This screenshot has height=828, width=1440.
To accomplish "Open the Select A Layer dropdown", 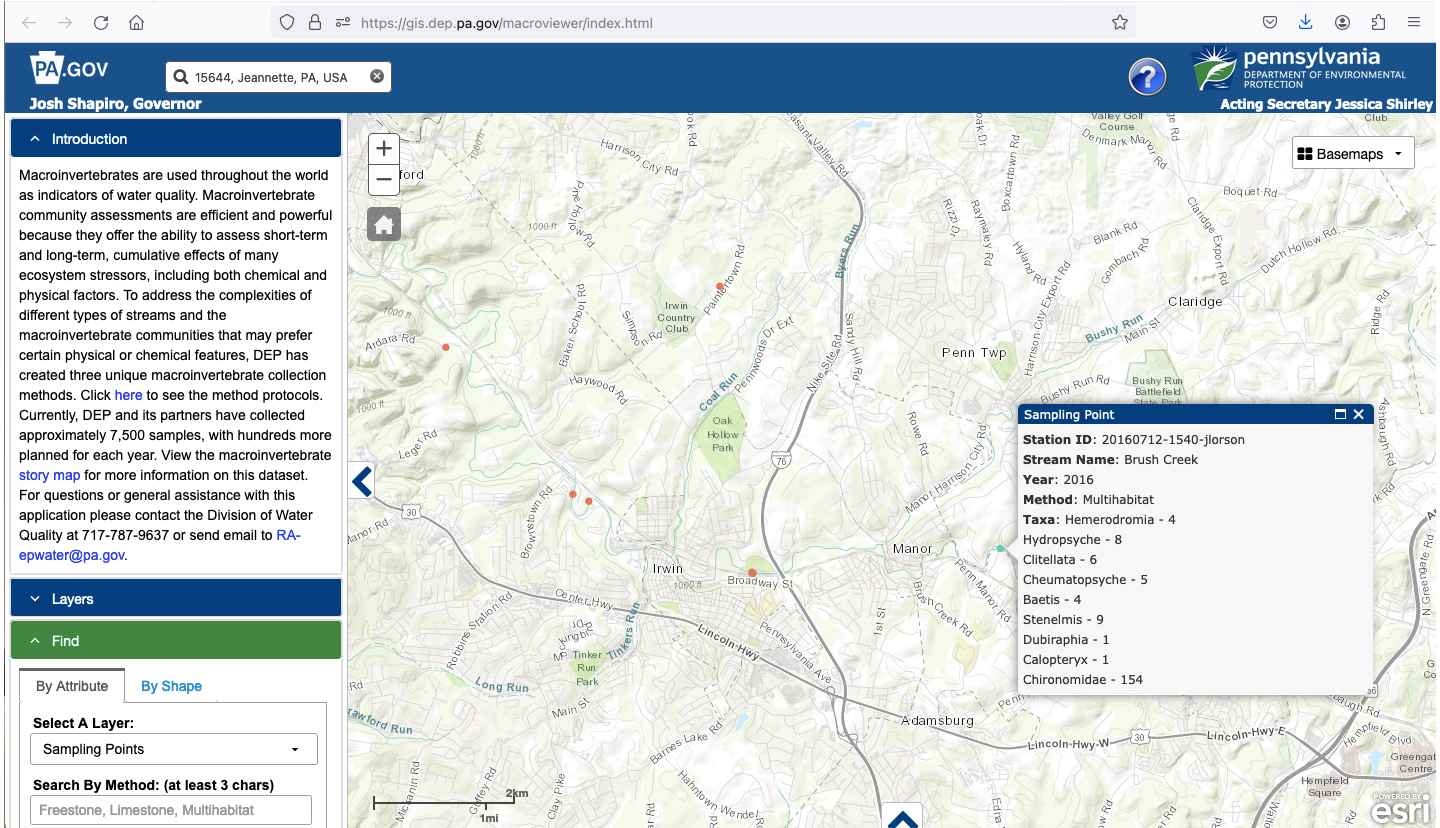I will (175, 749).
